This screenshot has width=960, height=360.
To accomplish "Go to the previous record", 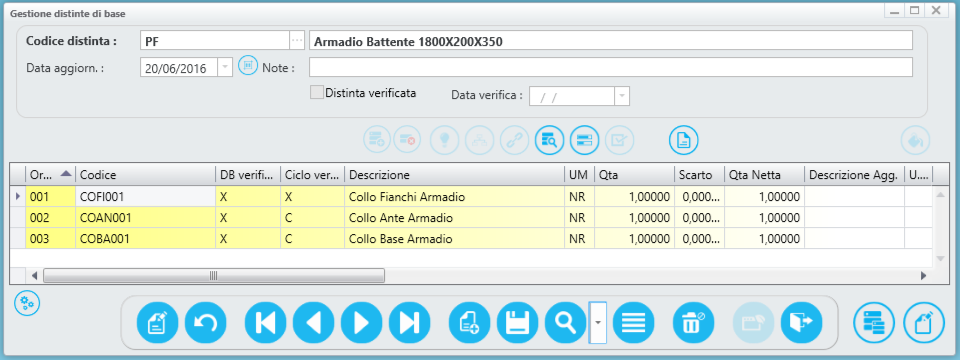I will (x=313, y=323).
